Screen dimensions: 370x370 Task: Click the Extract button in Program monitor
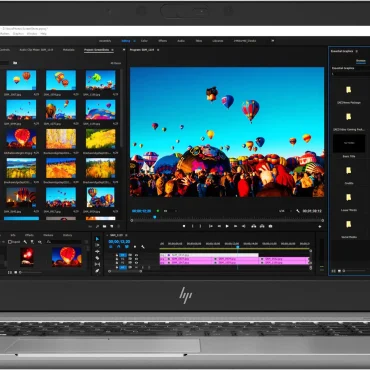pos(262,226)
